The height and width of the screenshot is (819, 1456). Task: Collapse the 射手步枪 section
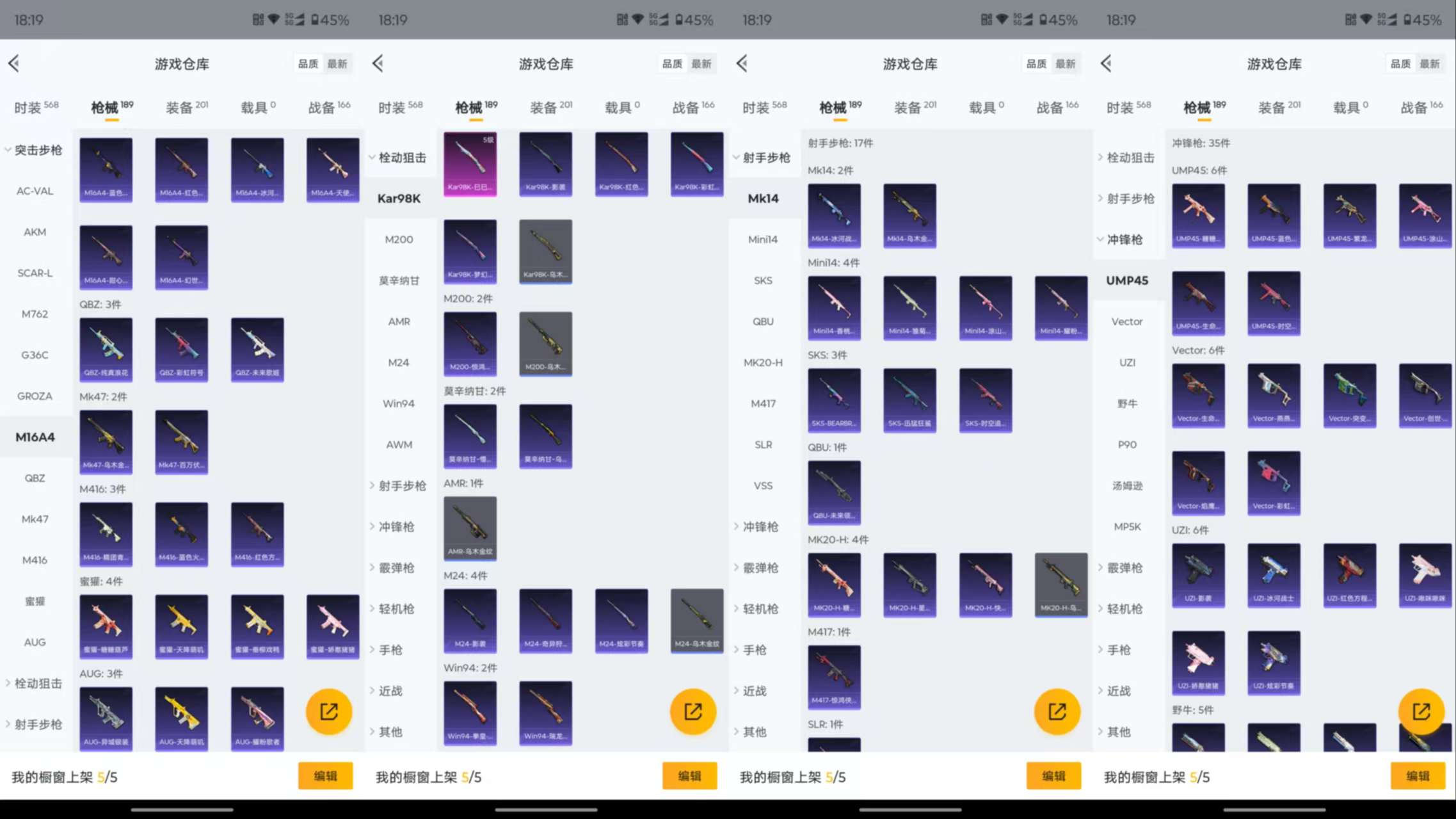763,156
